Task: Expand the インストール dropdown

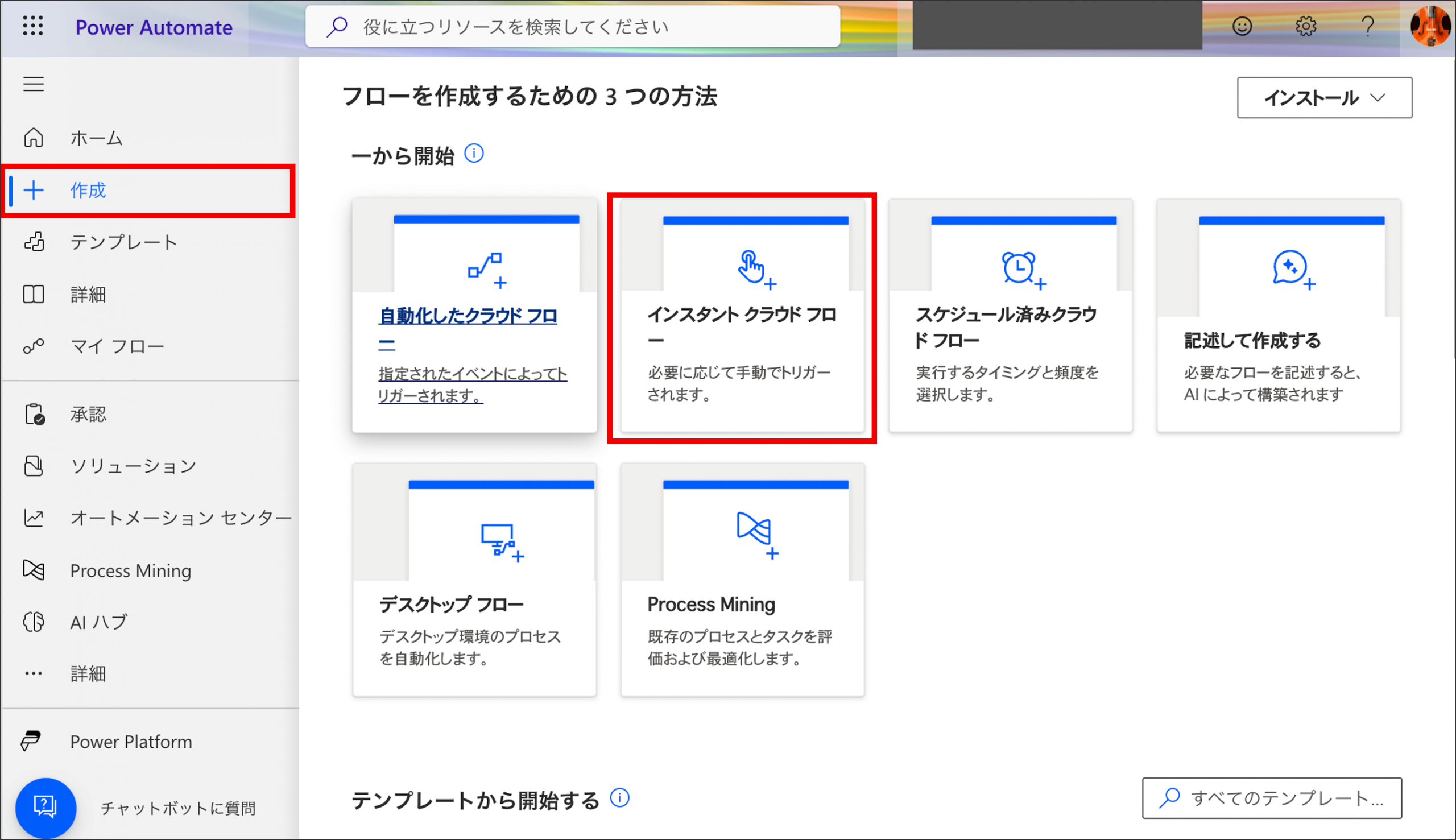Action: tap(1324, 97)
